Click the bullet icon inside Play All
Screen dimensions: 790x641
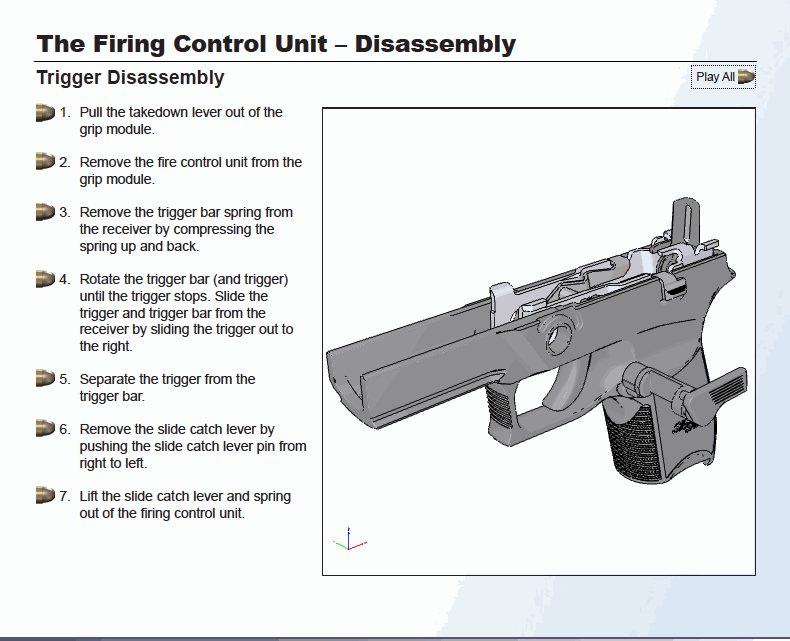[745, 77]
